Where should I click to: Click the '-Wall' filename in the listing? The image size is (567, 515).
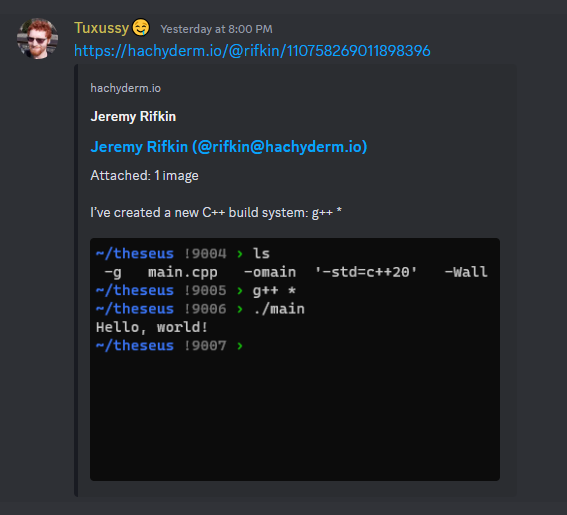tap(466, 272)
